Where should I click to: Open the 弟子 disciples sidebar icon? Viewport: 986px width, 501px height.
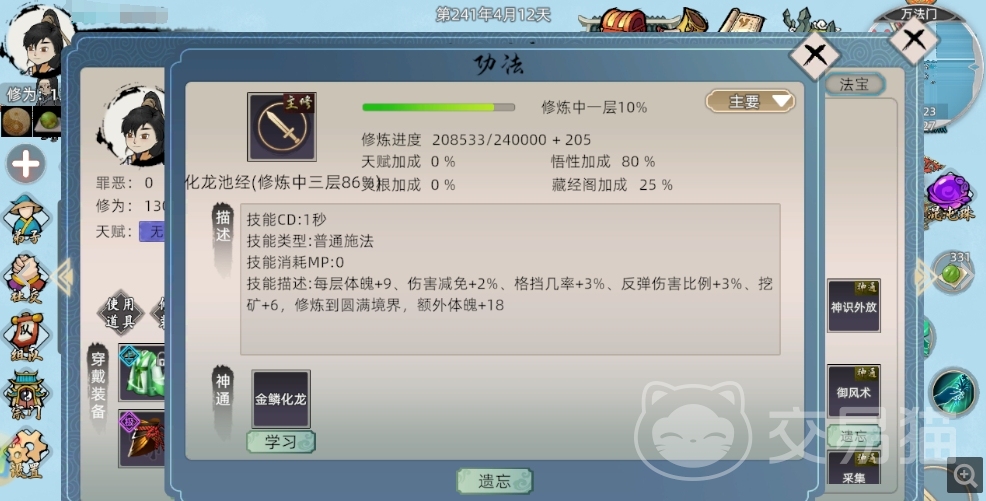(26, 219)
